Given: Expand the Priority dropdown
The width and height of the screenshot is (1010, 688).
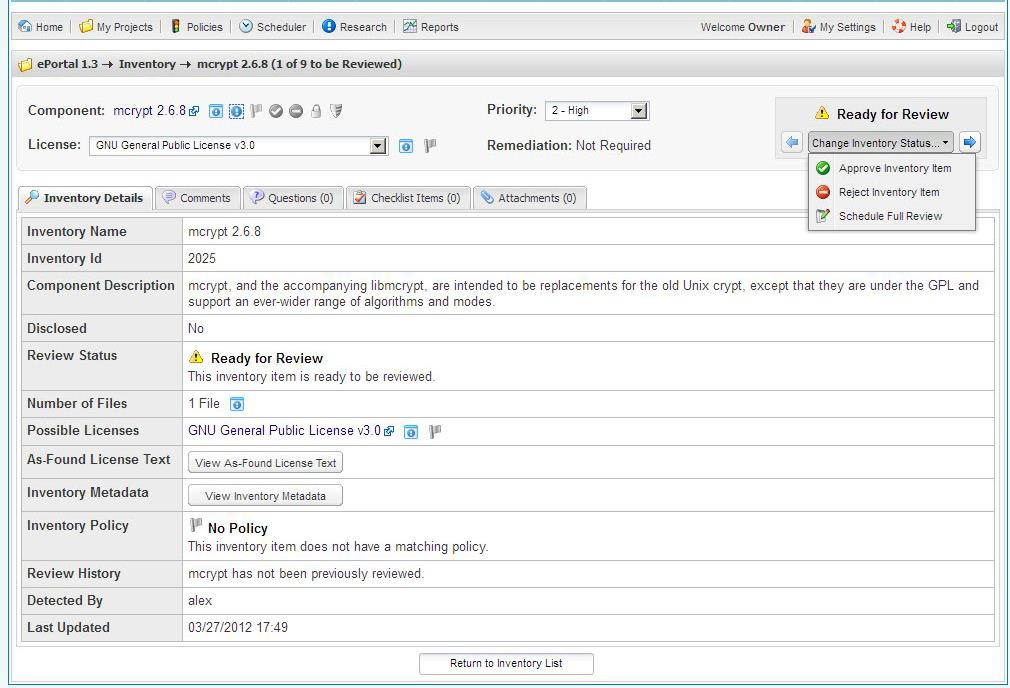Looking at the screenshot, I should (x=638, y=110).
